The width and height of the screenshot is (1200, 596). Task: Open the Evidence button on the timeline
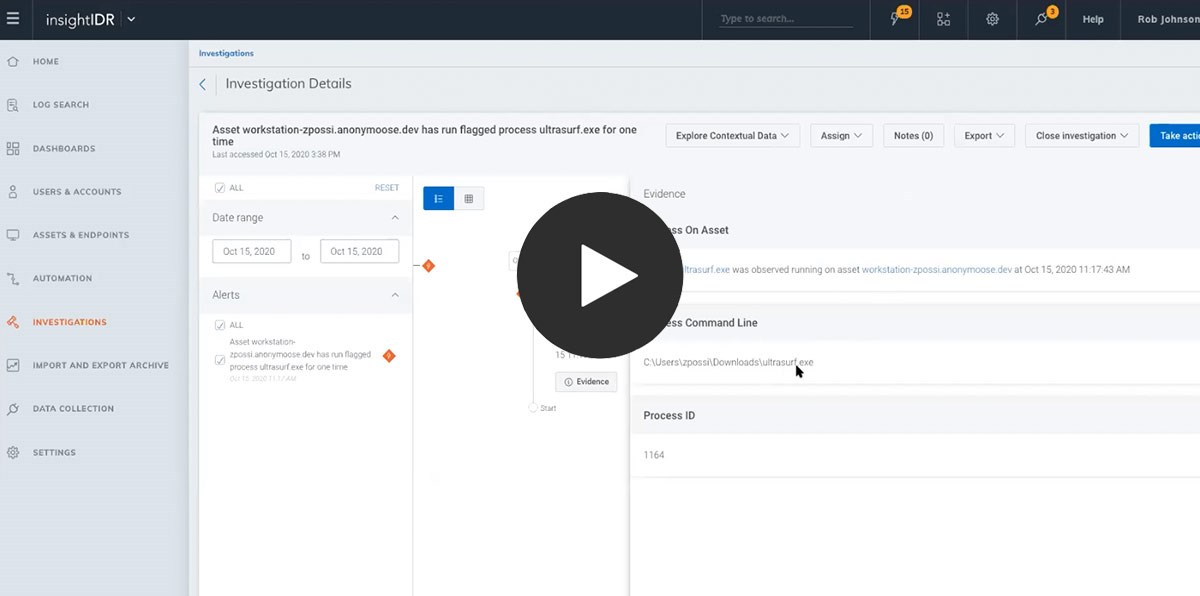(586, 382)
